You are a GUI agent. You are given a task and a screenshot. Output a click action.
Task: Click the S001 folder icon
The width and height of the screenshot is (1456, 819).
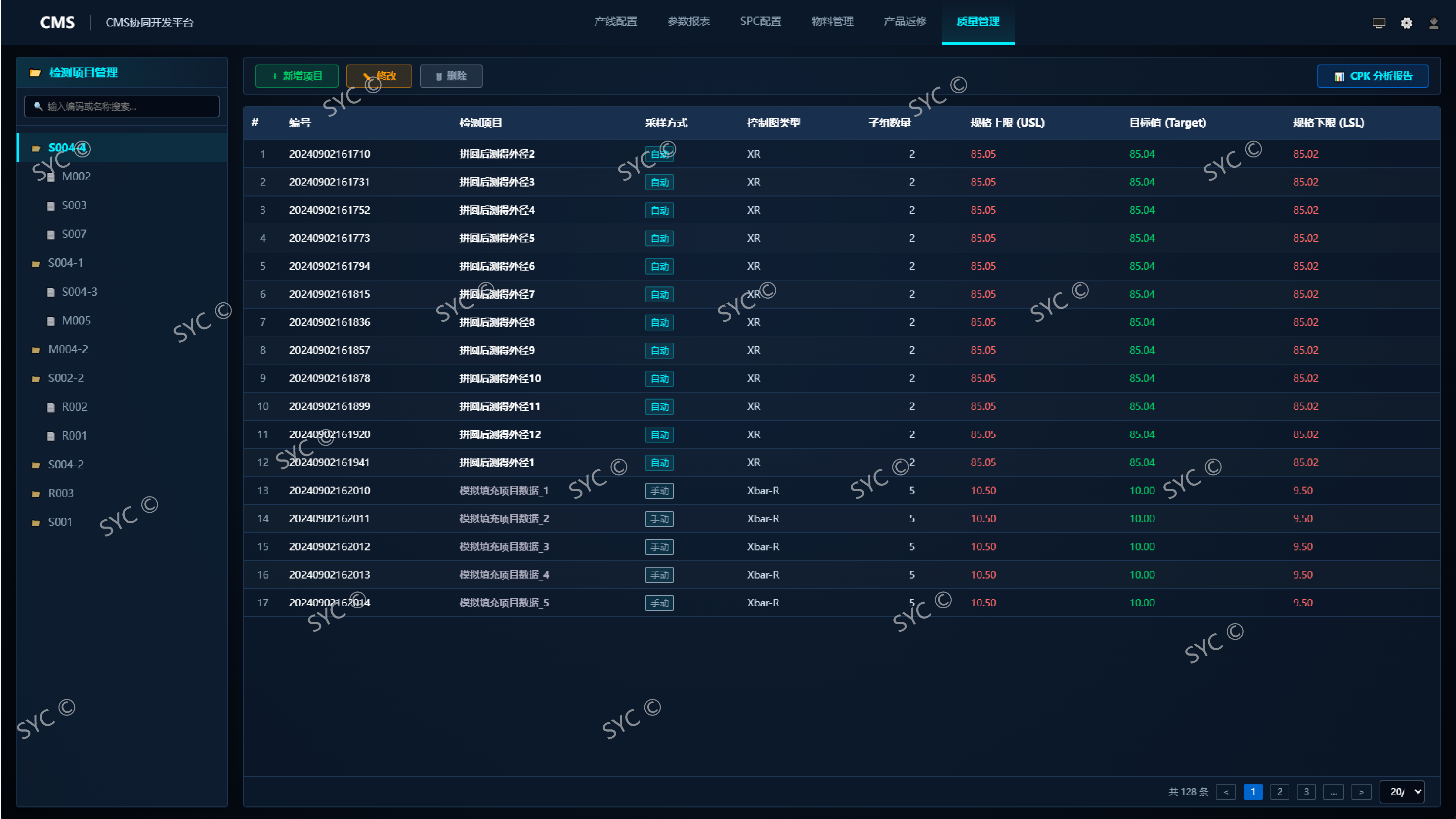point(36,523)
